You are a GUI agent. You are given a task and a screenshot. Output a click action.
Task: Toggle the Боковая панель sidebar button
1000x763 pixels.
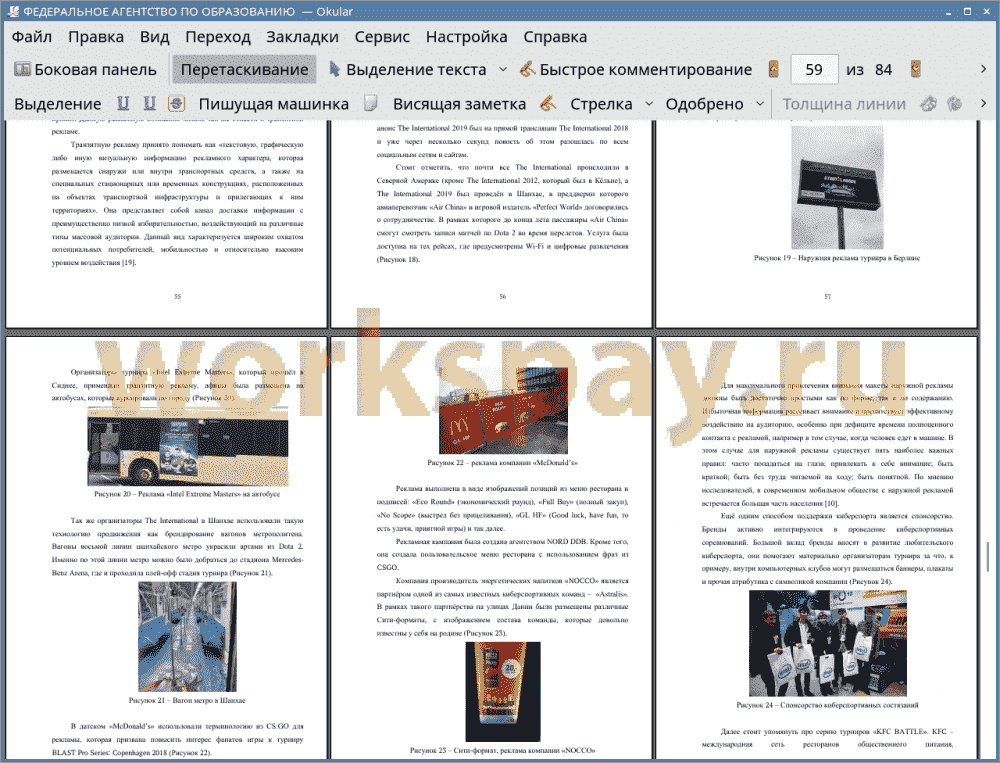[85, 70]
